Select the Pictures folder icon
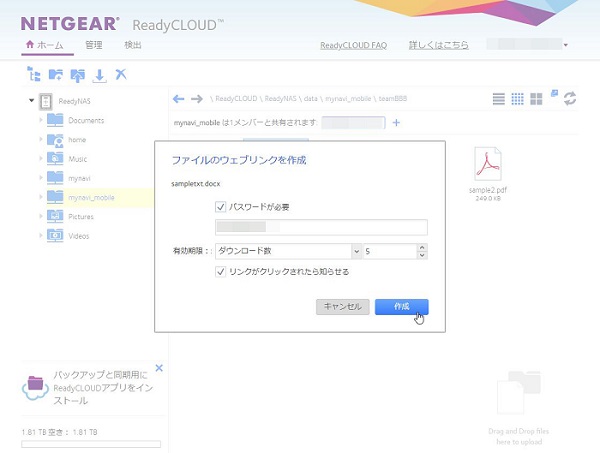Screen dimensions: 600x453 pyautogui.click(x=55, y=217)
